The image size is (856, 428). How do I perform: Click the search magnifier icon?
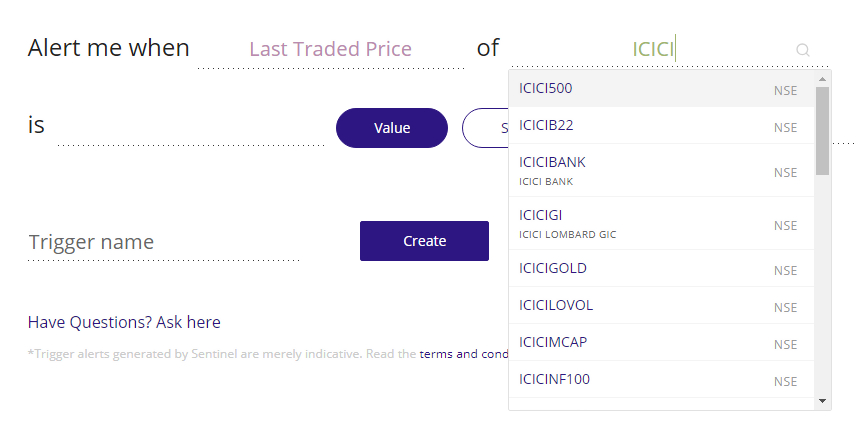tap(802, 49)
